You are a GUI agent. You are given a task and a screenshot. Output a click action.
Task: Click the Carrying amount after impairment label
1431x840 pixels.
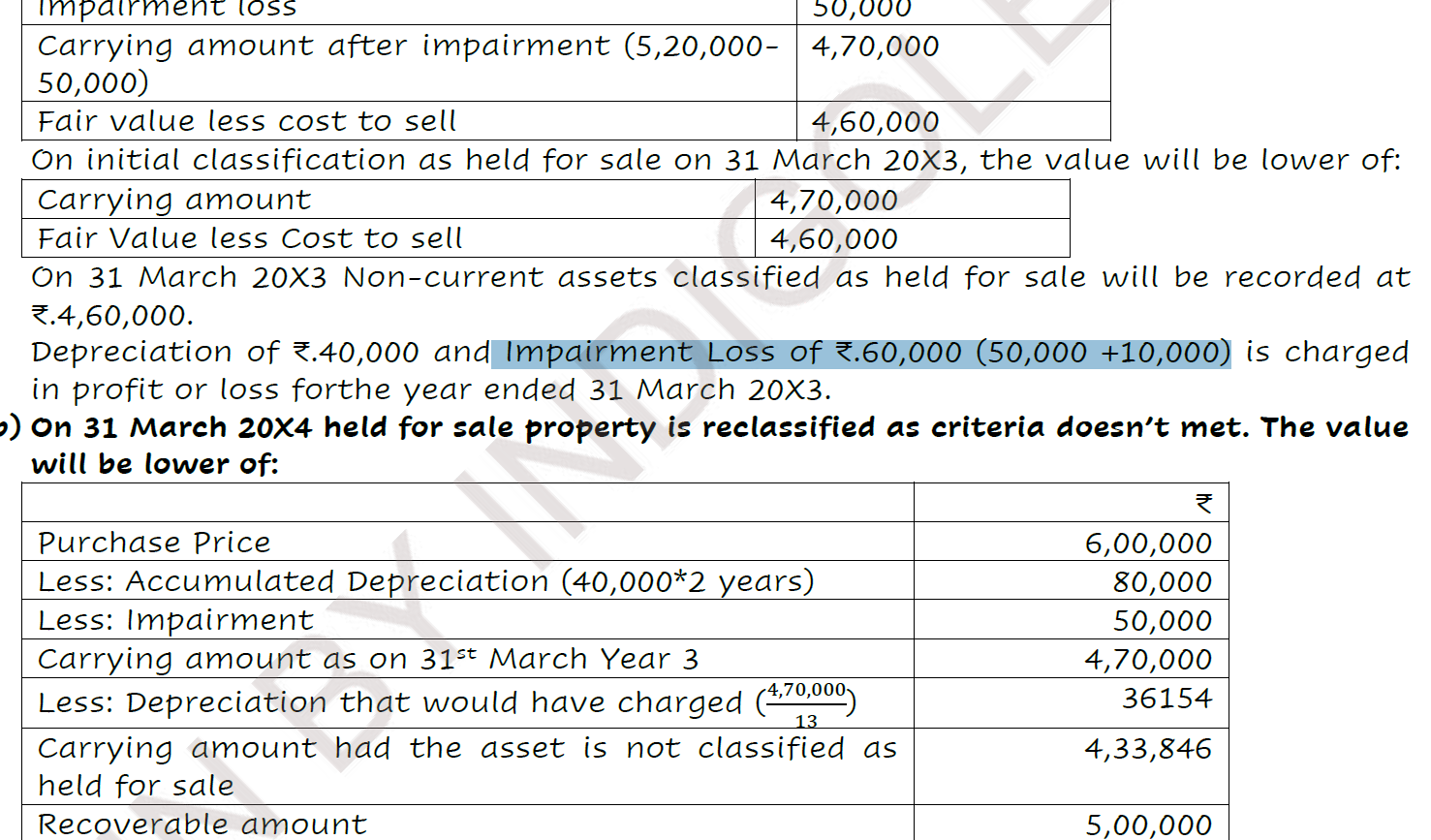[x=407, y=47]
